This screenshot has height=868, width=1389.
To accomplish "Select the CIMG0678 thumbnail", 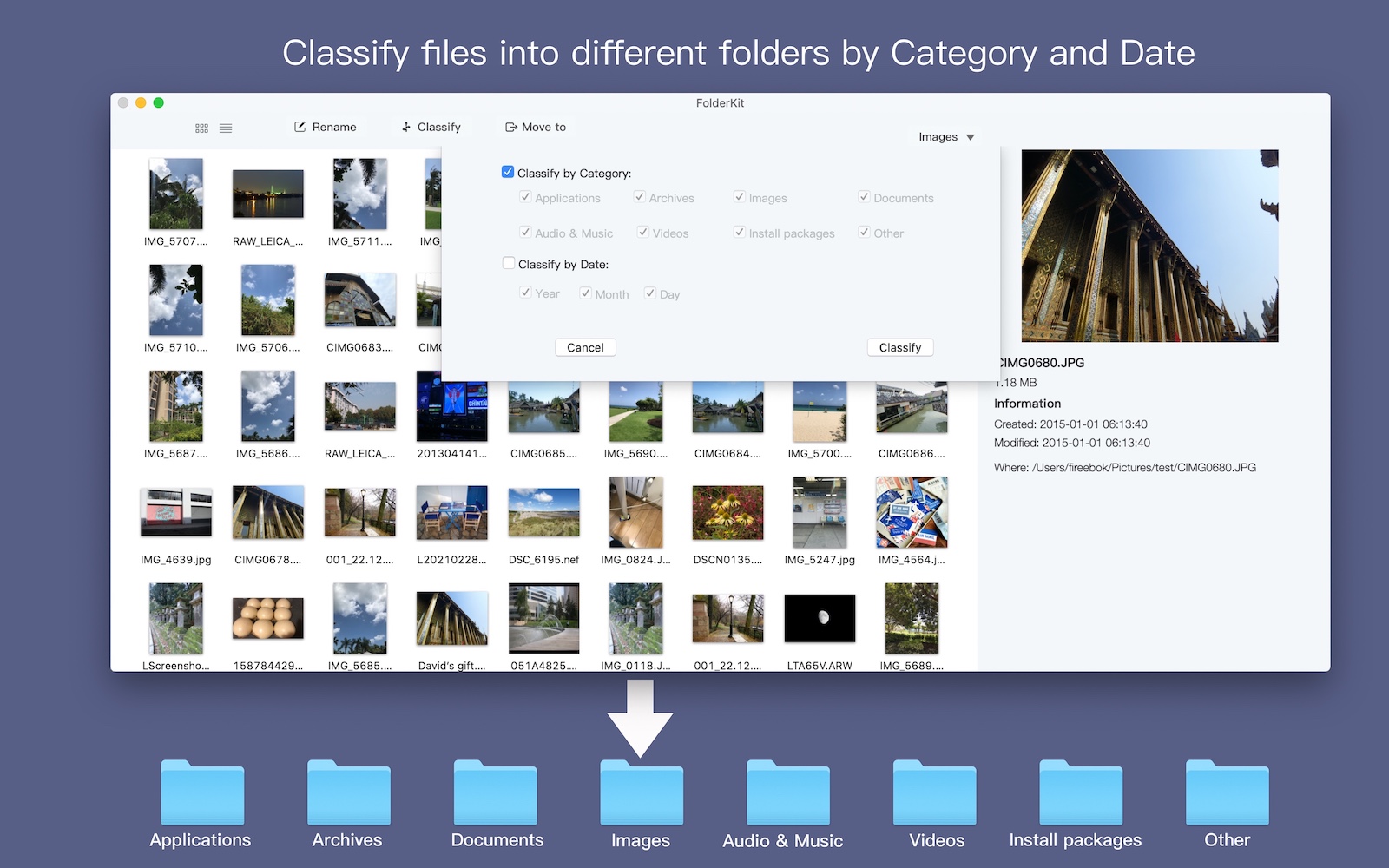I will tap(268, 512).
